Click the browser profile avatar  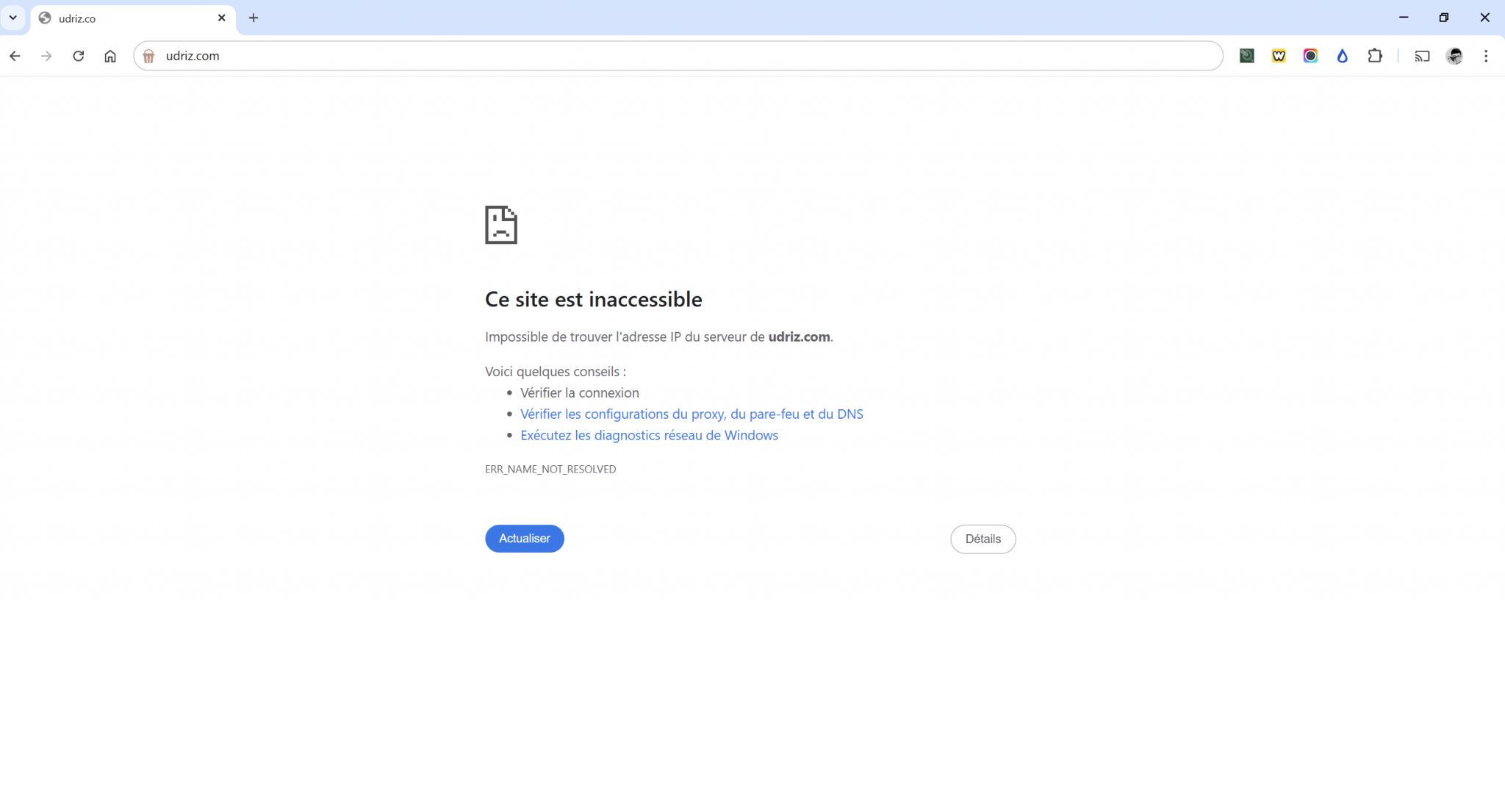click(1454, 55)
